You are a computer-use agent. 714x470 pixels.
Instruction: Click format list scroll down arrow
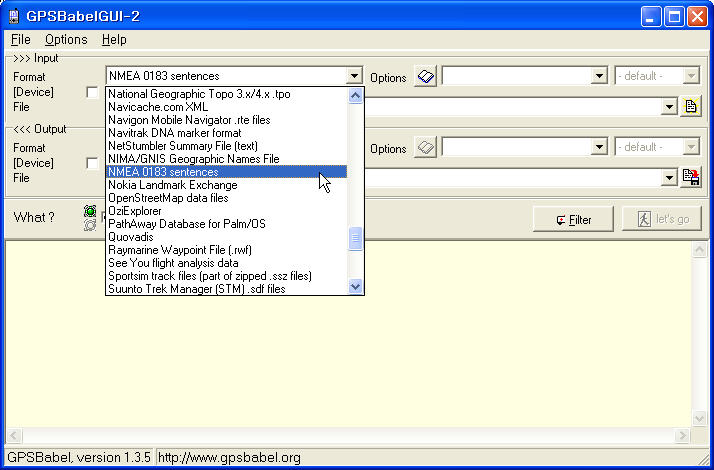tap(355, 286)
